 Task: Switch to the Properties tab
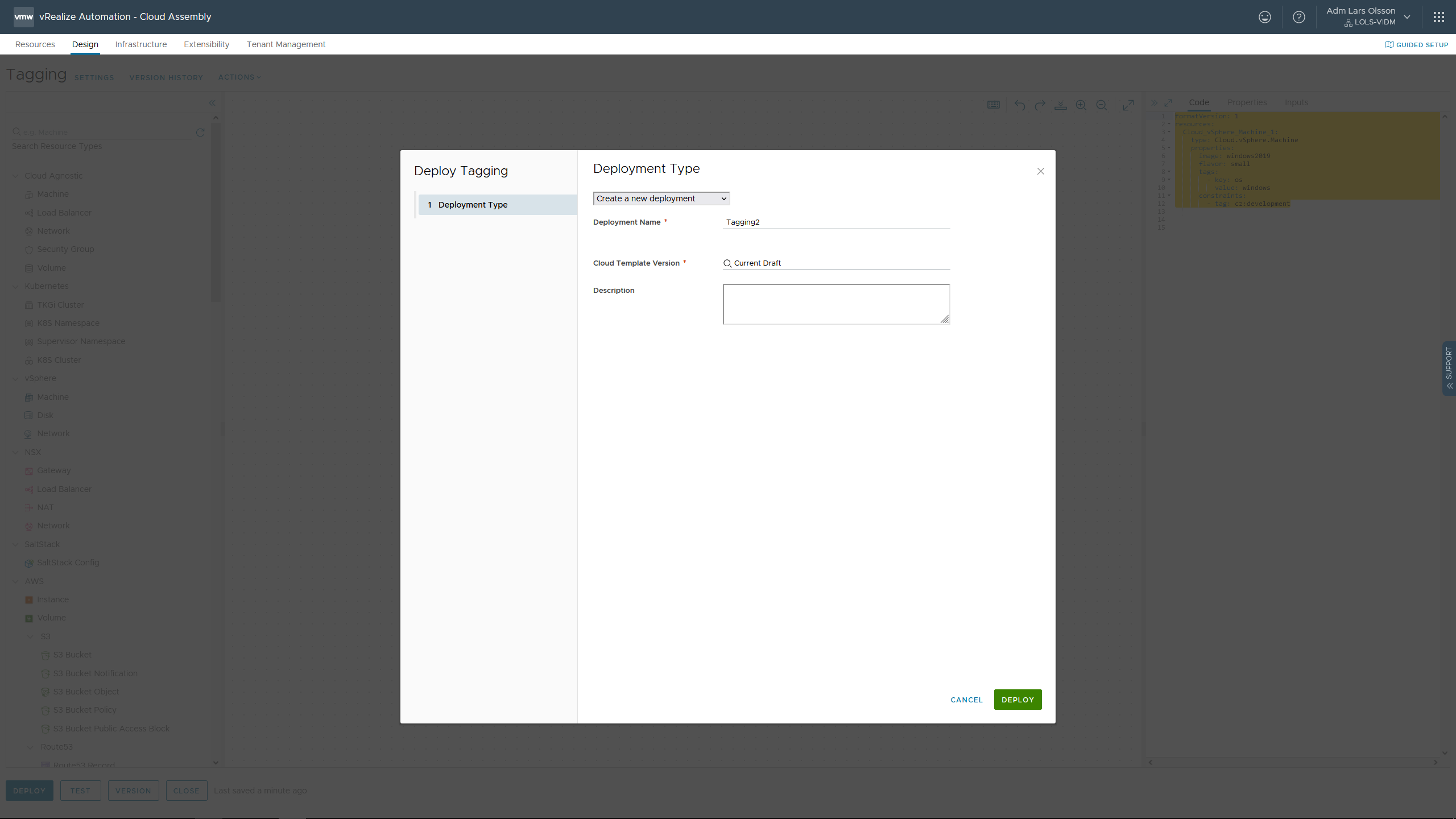1247,102
